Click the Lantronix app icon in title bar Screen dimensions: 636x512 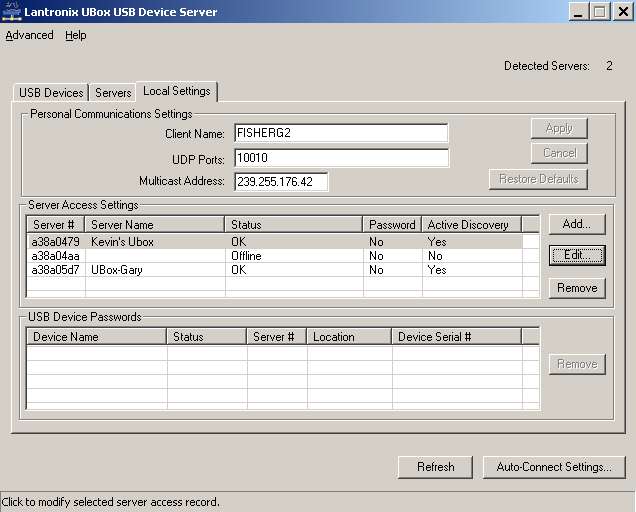click(x=10, y=12)
